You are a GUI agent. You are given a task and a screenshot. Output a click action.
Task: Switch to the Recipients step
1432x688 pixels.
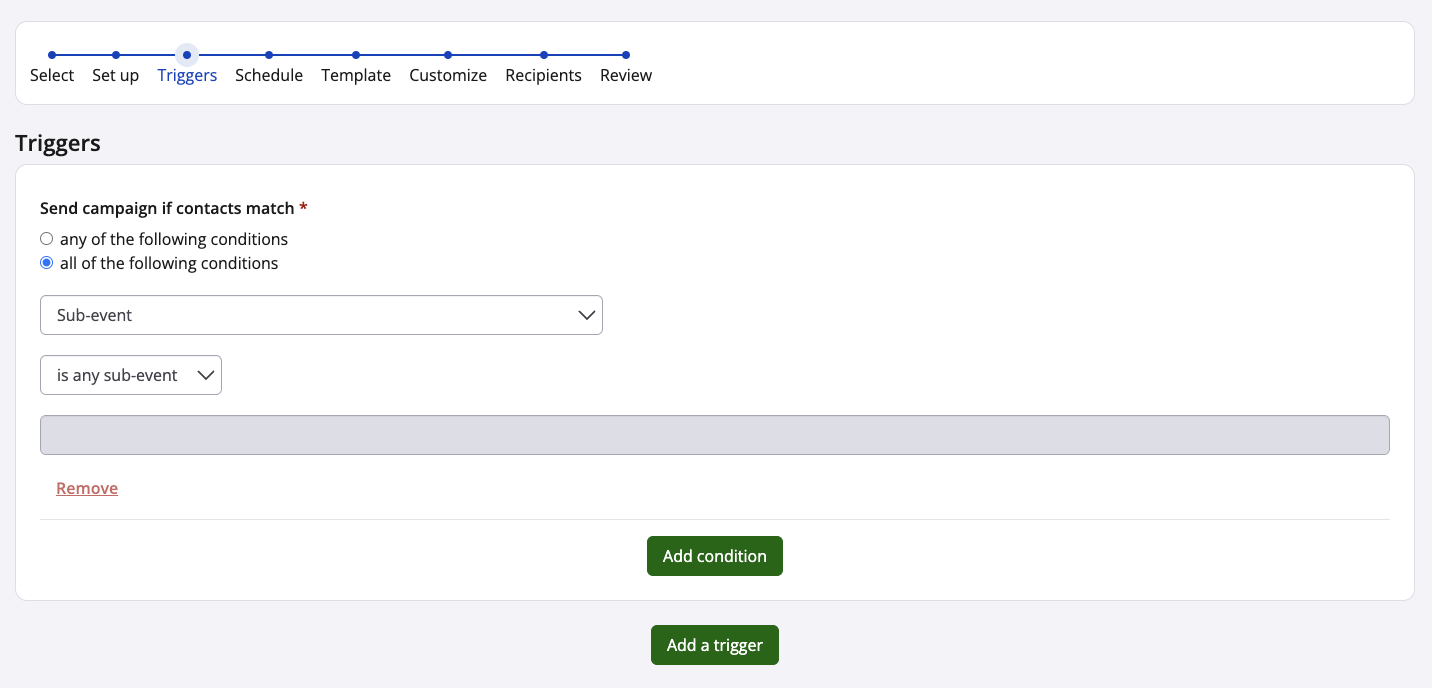[543, 75]
